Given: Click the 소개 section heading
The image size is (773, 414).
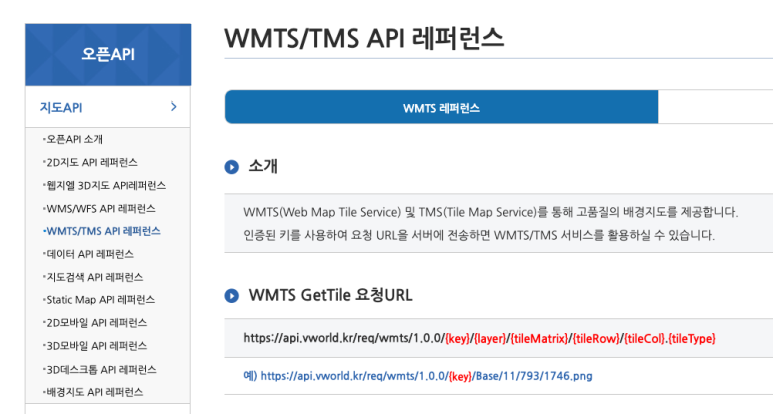Looking at the screenshot, I should tap(263, 166).
